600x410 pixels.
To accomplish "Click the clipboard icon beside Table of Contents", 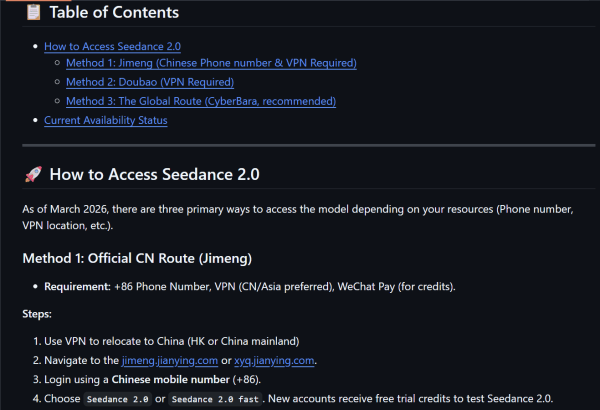I will (x=32, y=13).
